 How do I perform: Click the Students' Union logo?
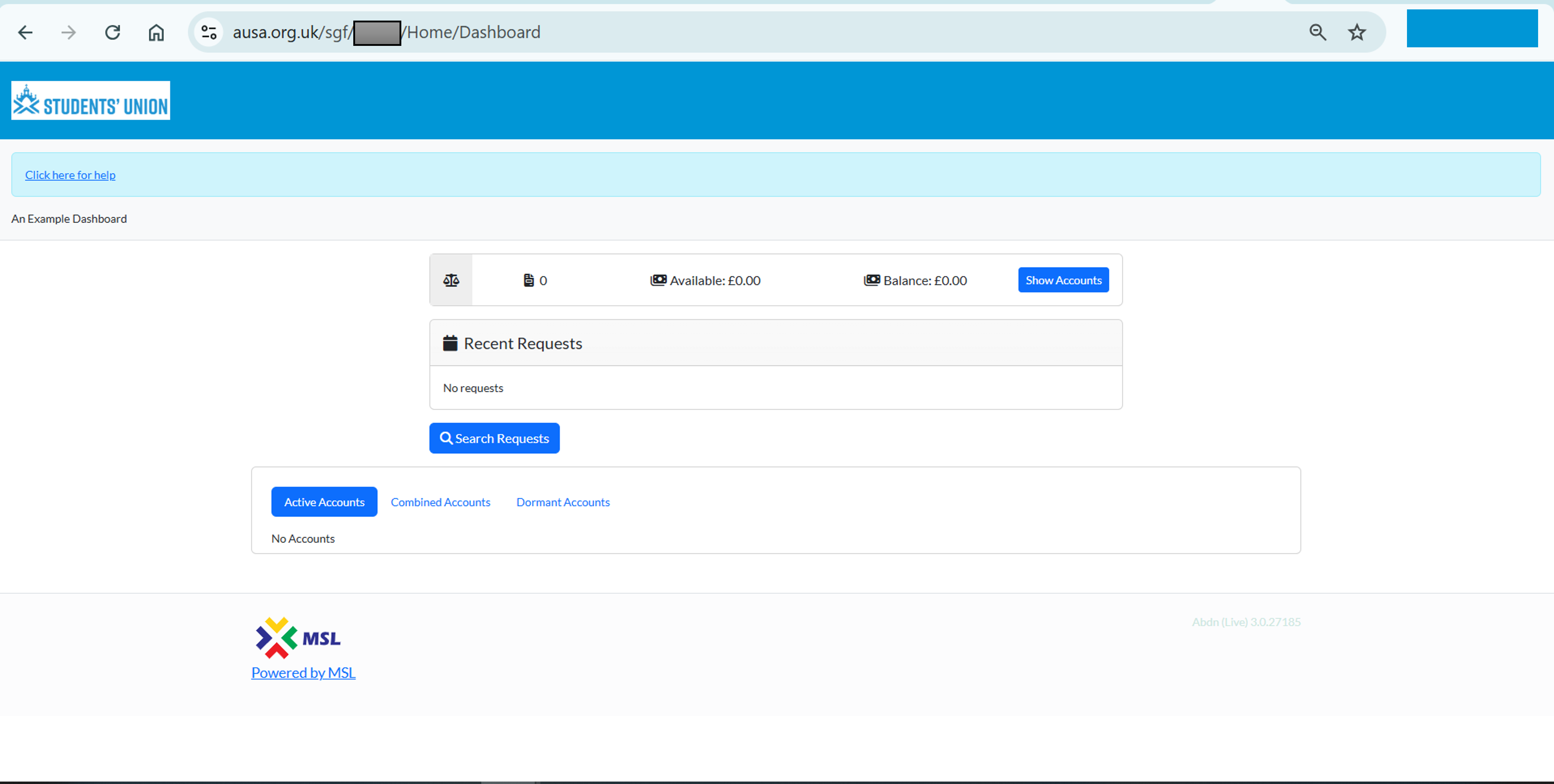91,101
